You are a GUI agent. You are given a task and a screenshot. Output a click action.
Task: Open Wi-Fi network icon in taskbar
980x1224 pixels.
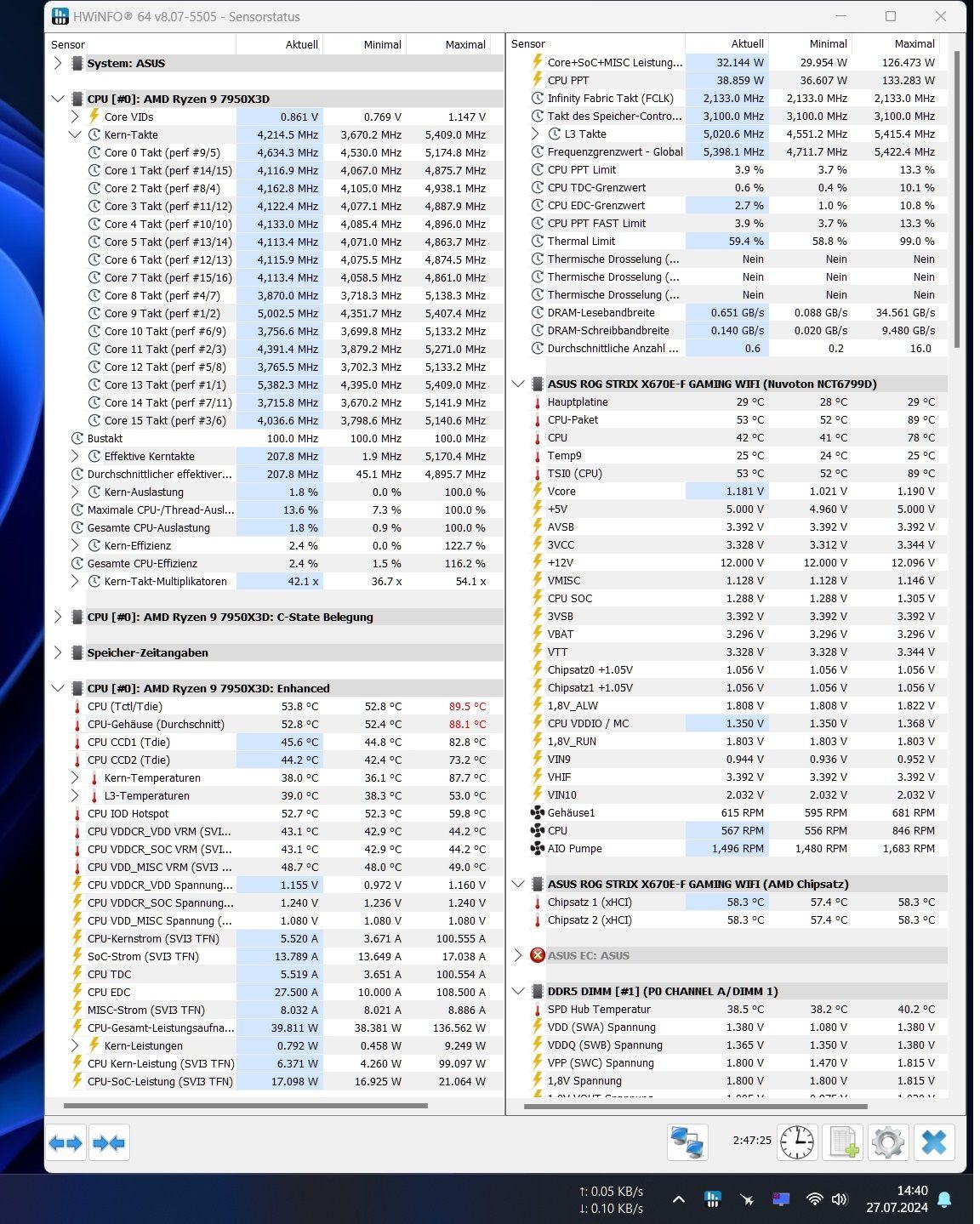point(814,1199)
